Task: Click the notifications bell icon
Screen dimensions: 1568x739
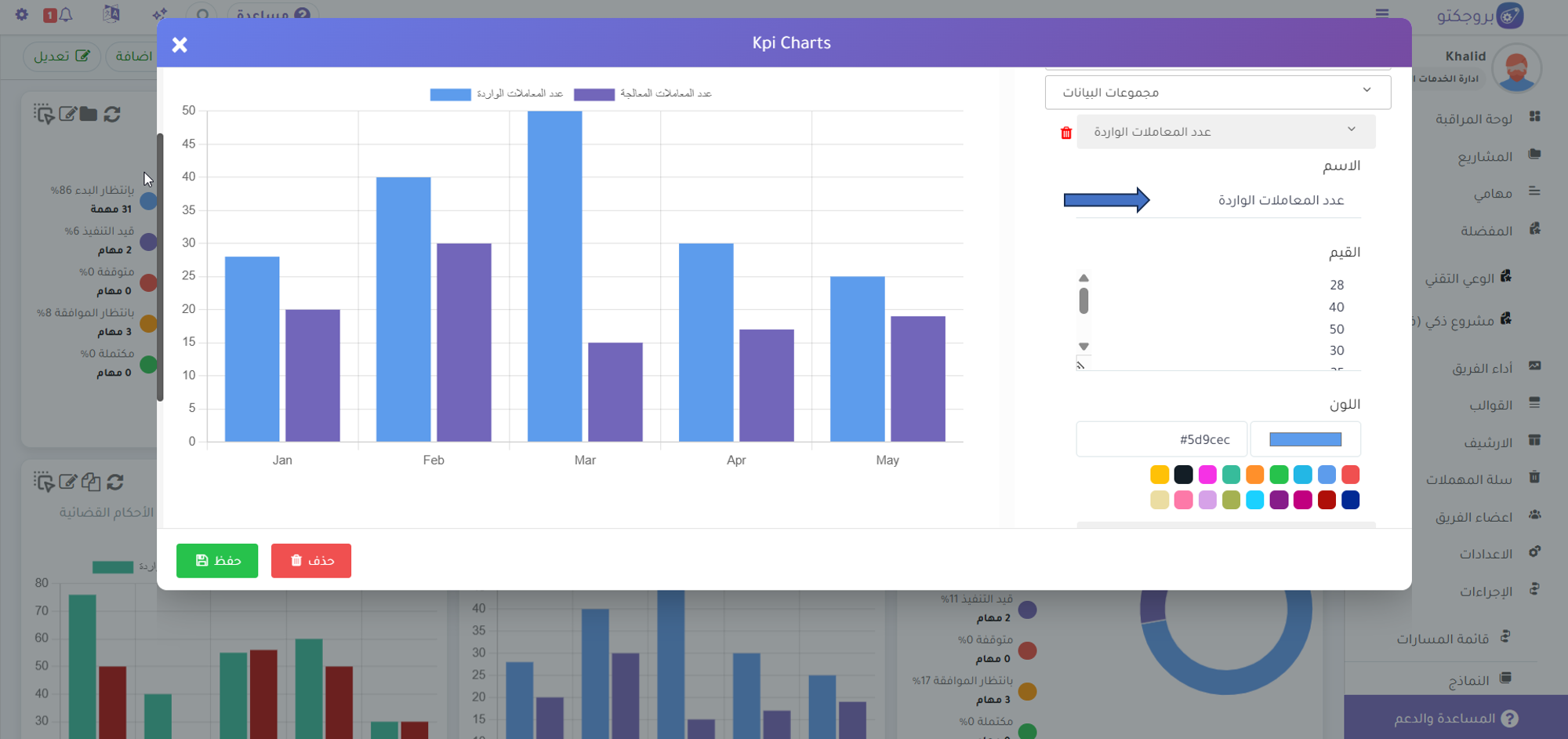Action: tap(66, 14)
